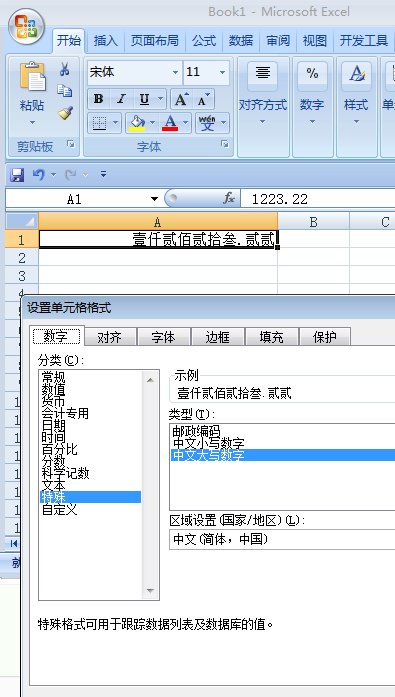
Task: Apply bold with the B button
Action: tap(98, 99)
